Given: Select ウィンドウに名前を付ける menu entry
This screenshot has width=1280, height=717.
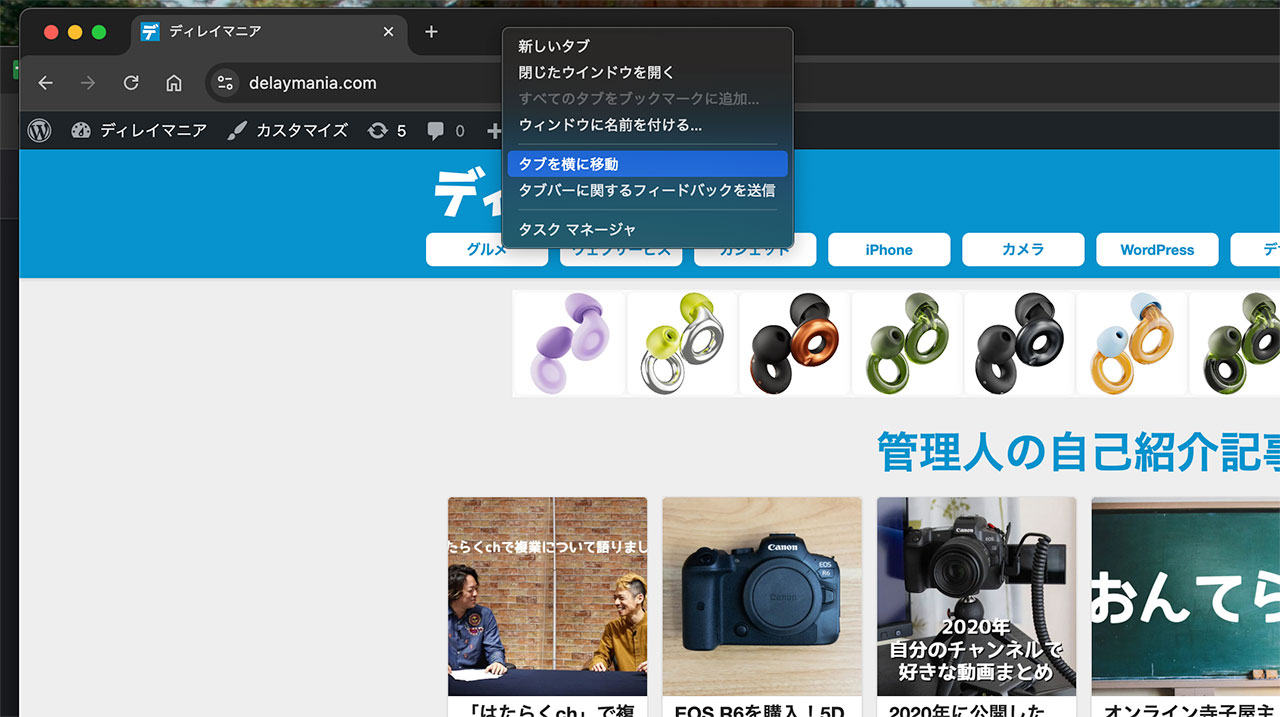Looking at the screenshot, I should [x=610, y=125].
